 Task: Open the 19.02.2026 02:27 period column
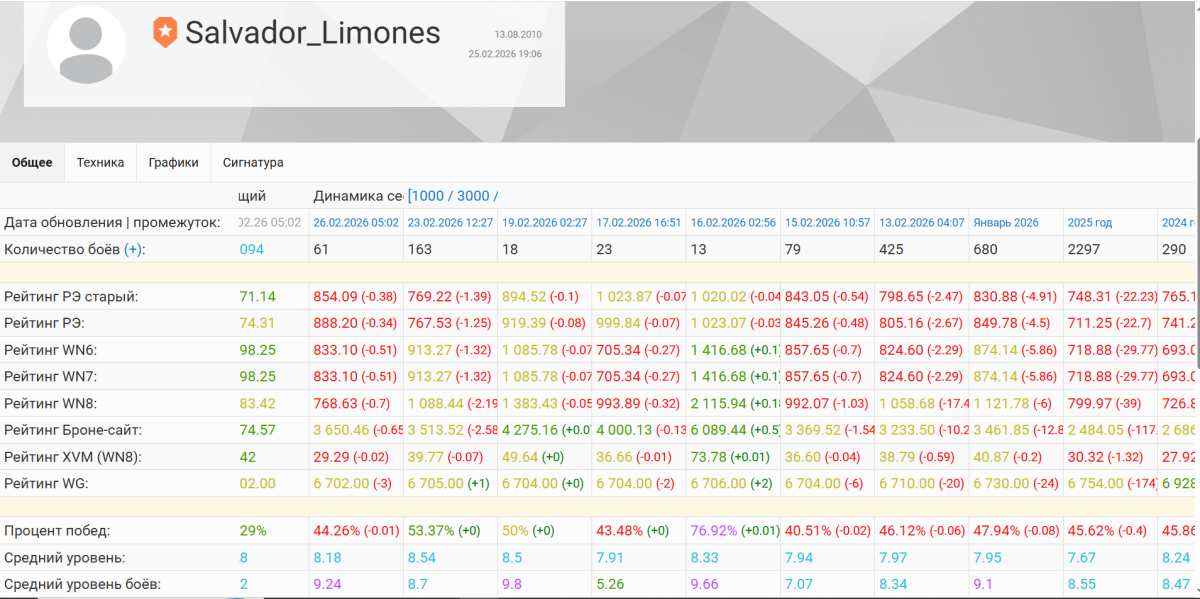point(544,223)
